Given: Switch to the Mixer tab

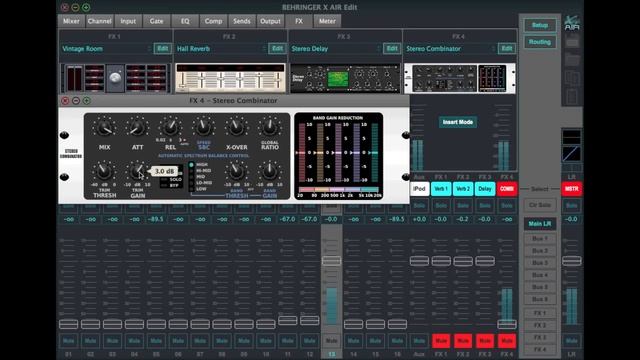Looking at the screenshot, I should [71, 21].
